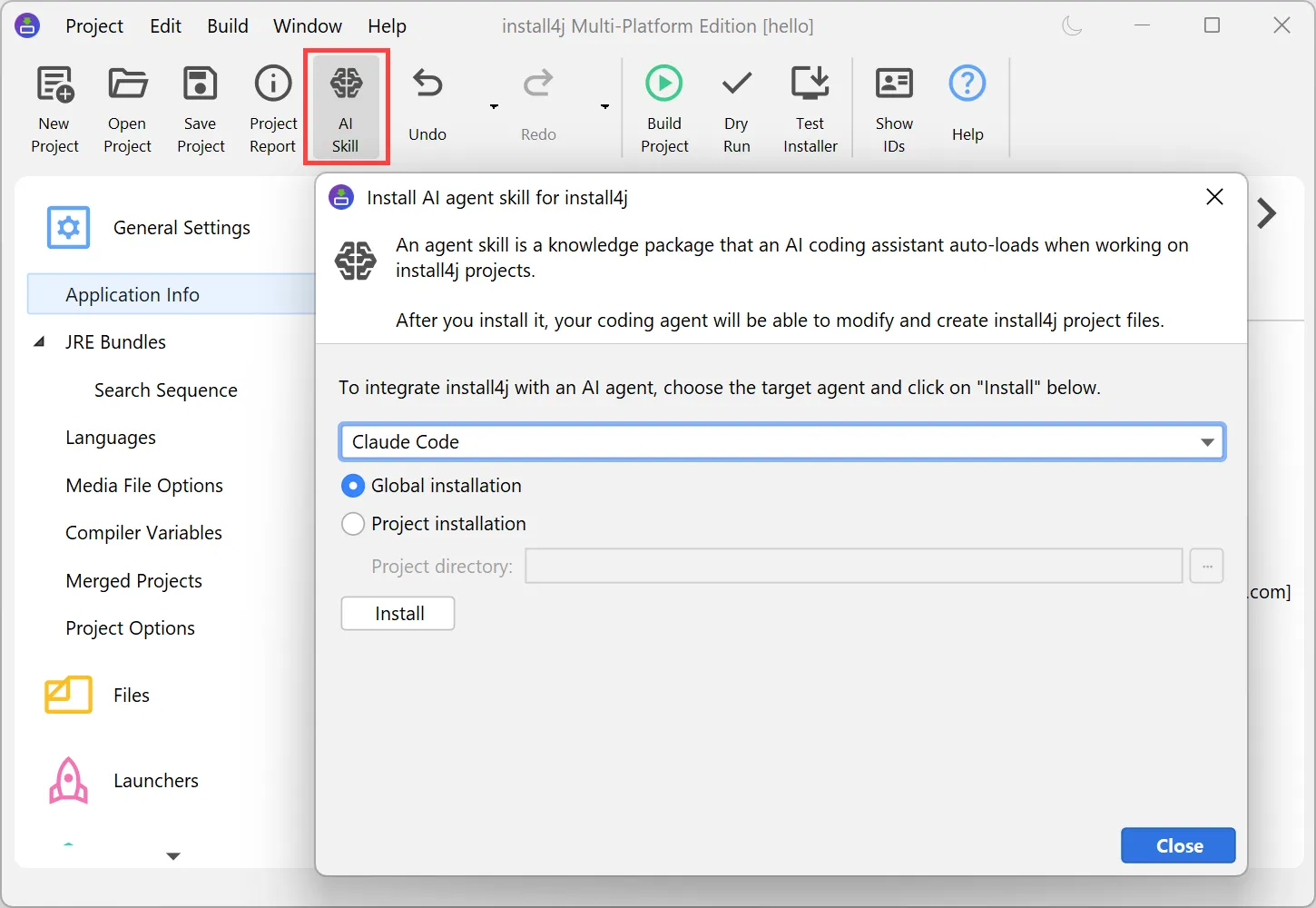Start Build Project with play icon
Viewport: 1316px width, 908px height.
pyautogui.click(x=664, y=84)
